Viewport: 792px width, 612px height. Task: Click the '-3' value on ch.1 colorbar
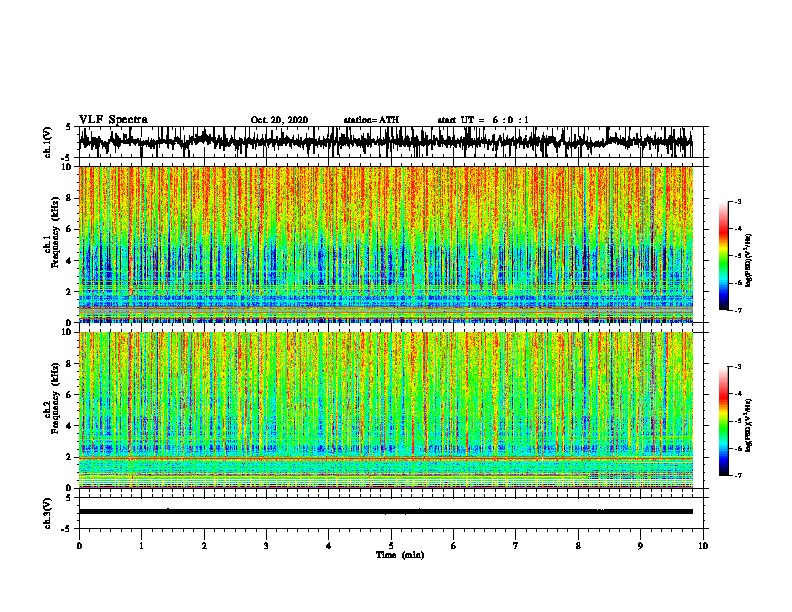(737, 202)
